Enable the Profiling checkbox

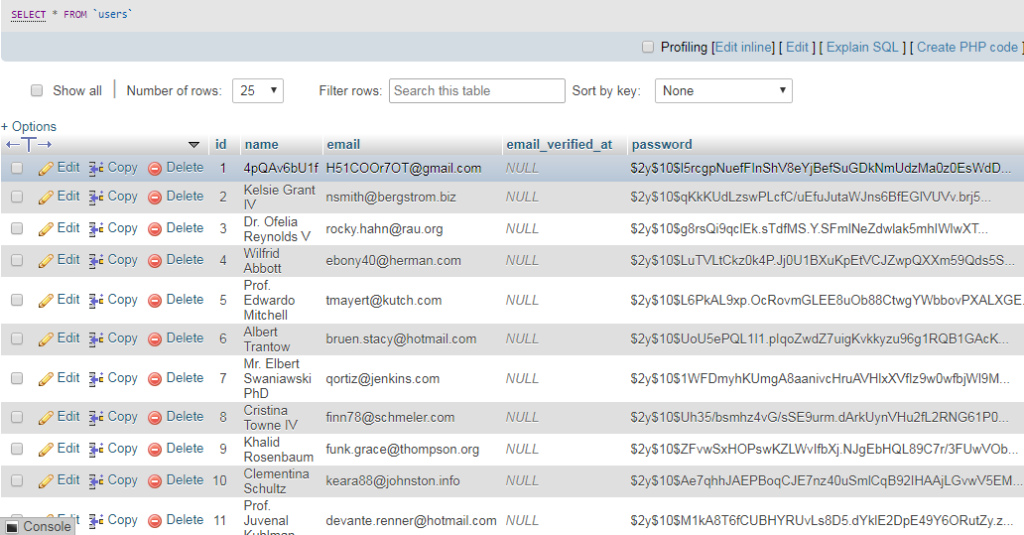pos(648,47)
